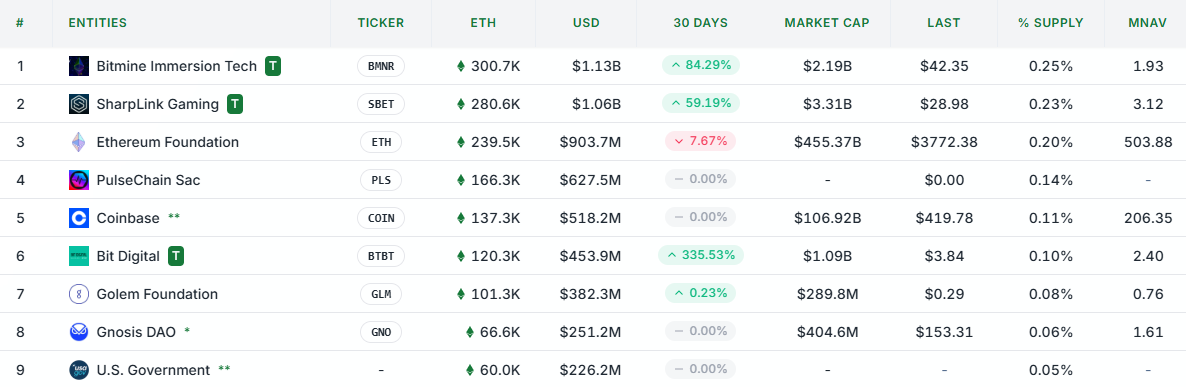The width and height of the screenshot is (1186, 387).
Task: Click the PulseChain Sac logo icon
Action: (x=79, y=180)
